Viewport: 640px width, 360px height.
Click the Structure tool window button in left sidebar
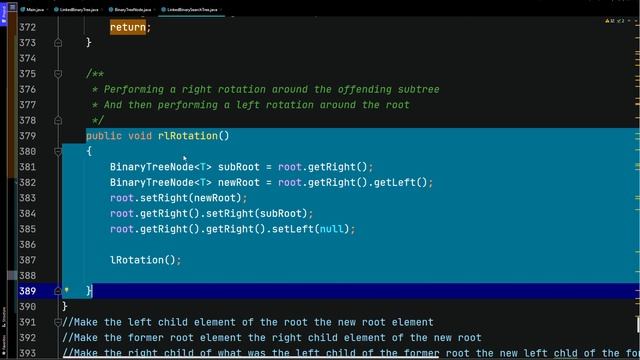point(4,317)
